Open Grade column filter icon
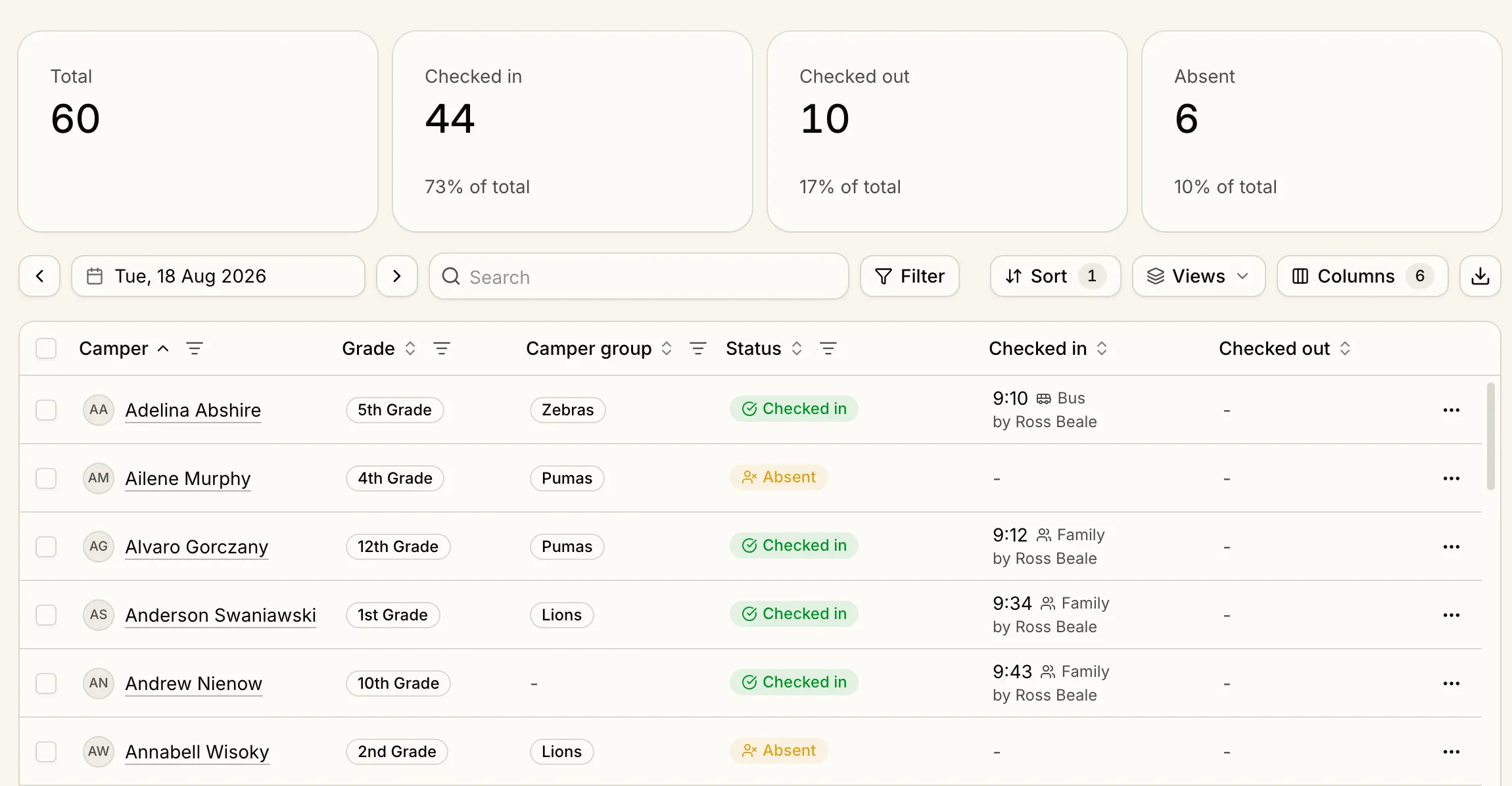Screen dimensions: 1512x786 [442, 348]
